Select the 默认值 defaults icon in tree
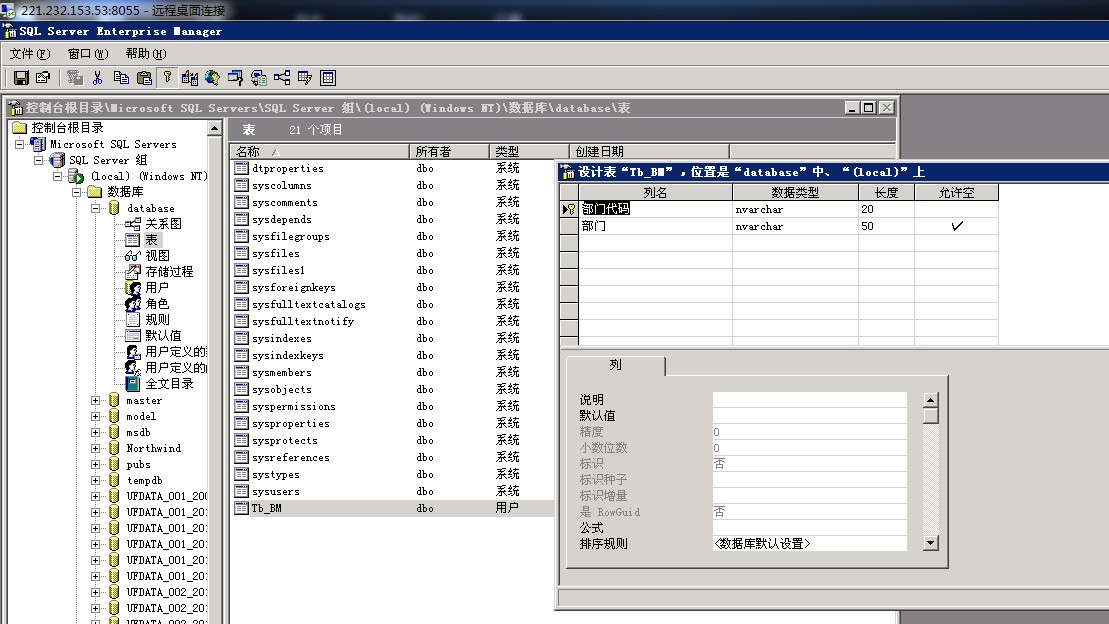 [x=133, y=335]
